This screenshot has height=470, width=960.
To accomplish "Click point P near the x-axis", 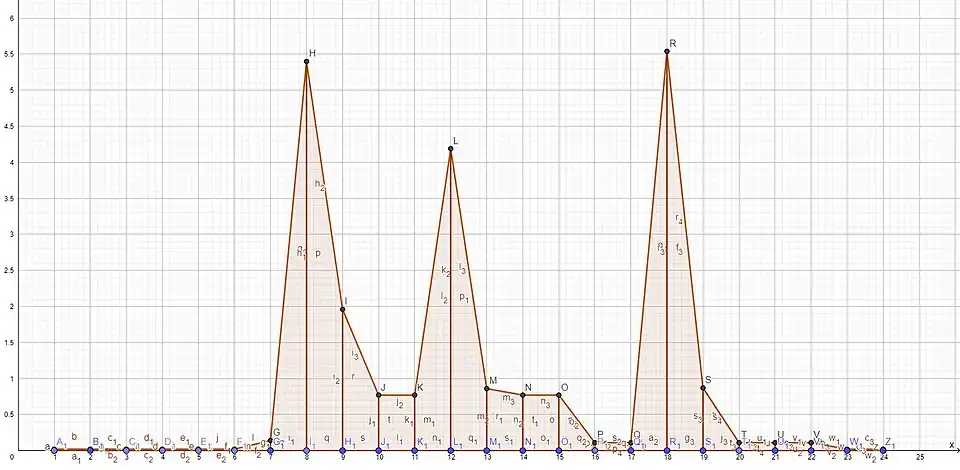I will point(595,443).
